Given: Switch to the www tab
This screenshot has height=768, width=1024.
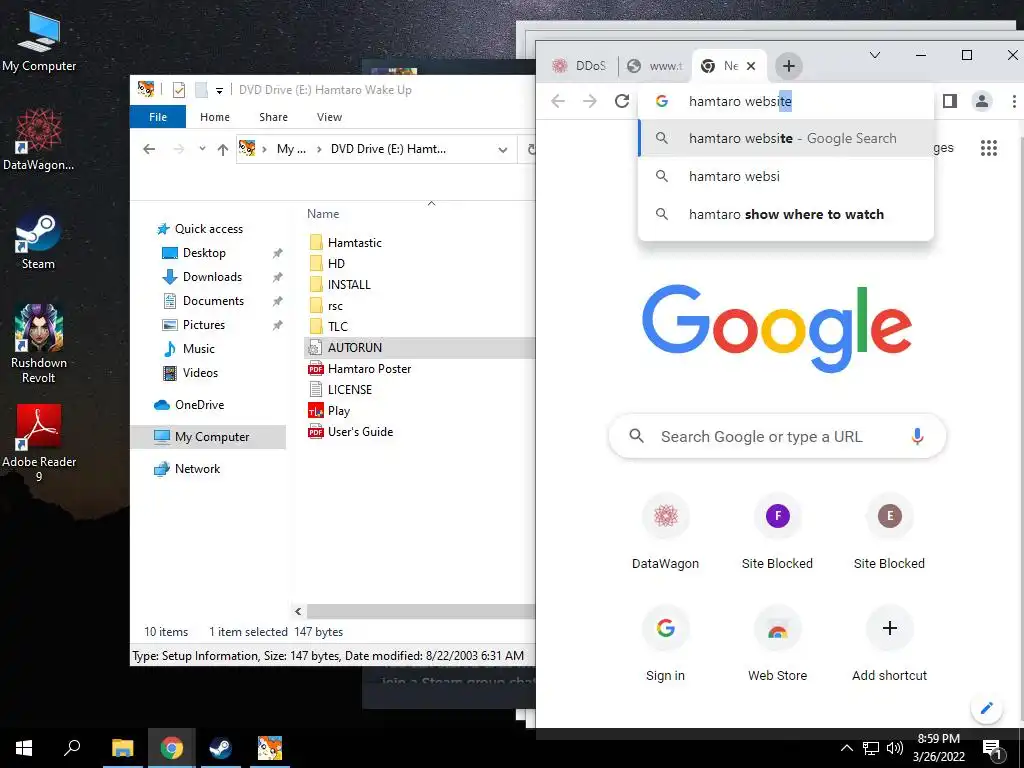Looking at the screenshot, I should pyautogui.click(x=654, y=66).
